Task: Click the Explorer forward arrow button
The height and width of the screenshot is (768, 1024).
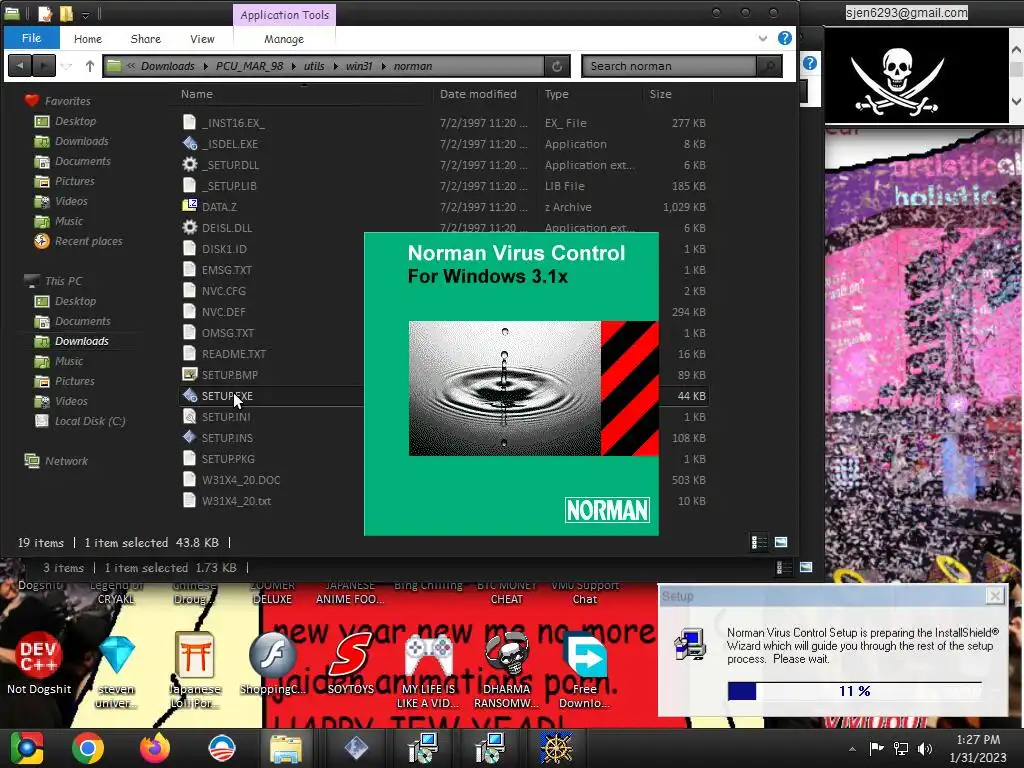Action: tap(44, 65)
